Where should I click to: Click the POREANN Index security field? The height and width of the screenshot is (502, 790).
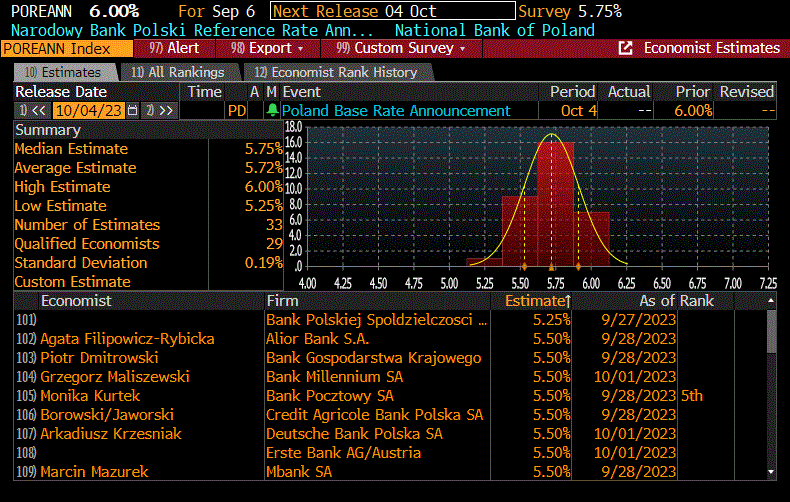point(67,49)
